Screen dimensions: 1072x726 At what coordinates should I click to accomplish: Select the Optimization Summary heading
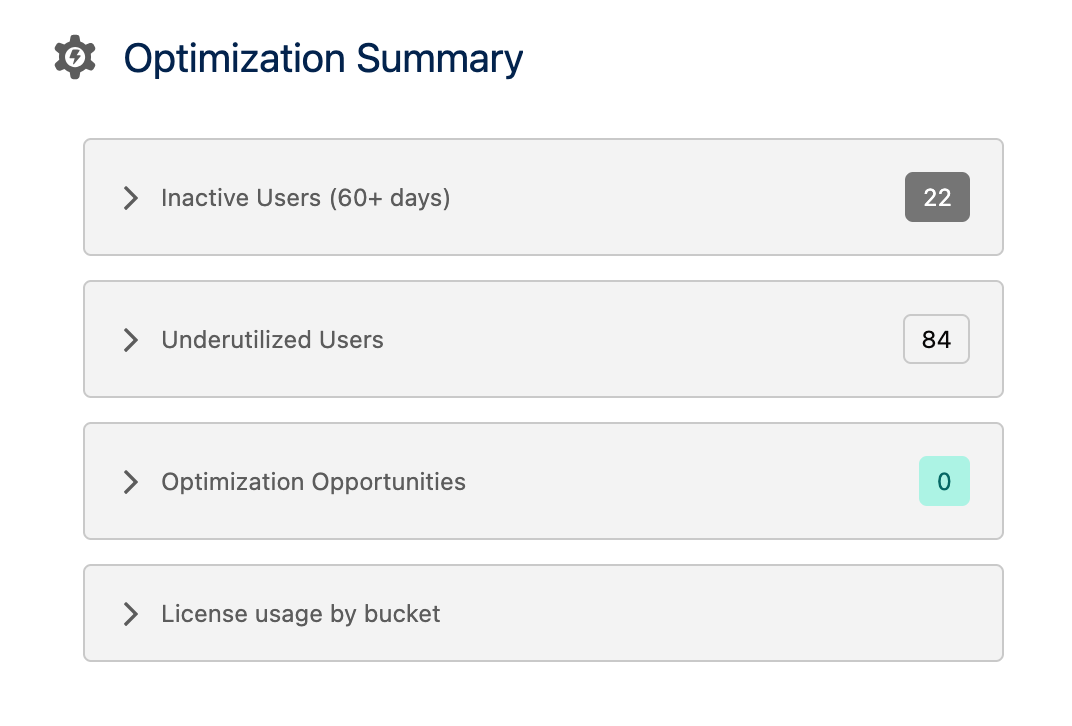[322, 58]
